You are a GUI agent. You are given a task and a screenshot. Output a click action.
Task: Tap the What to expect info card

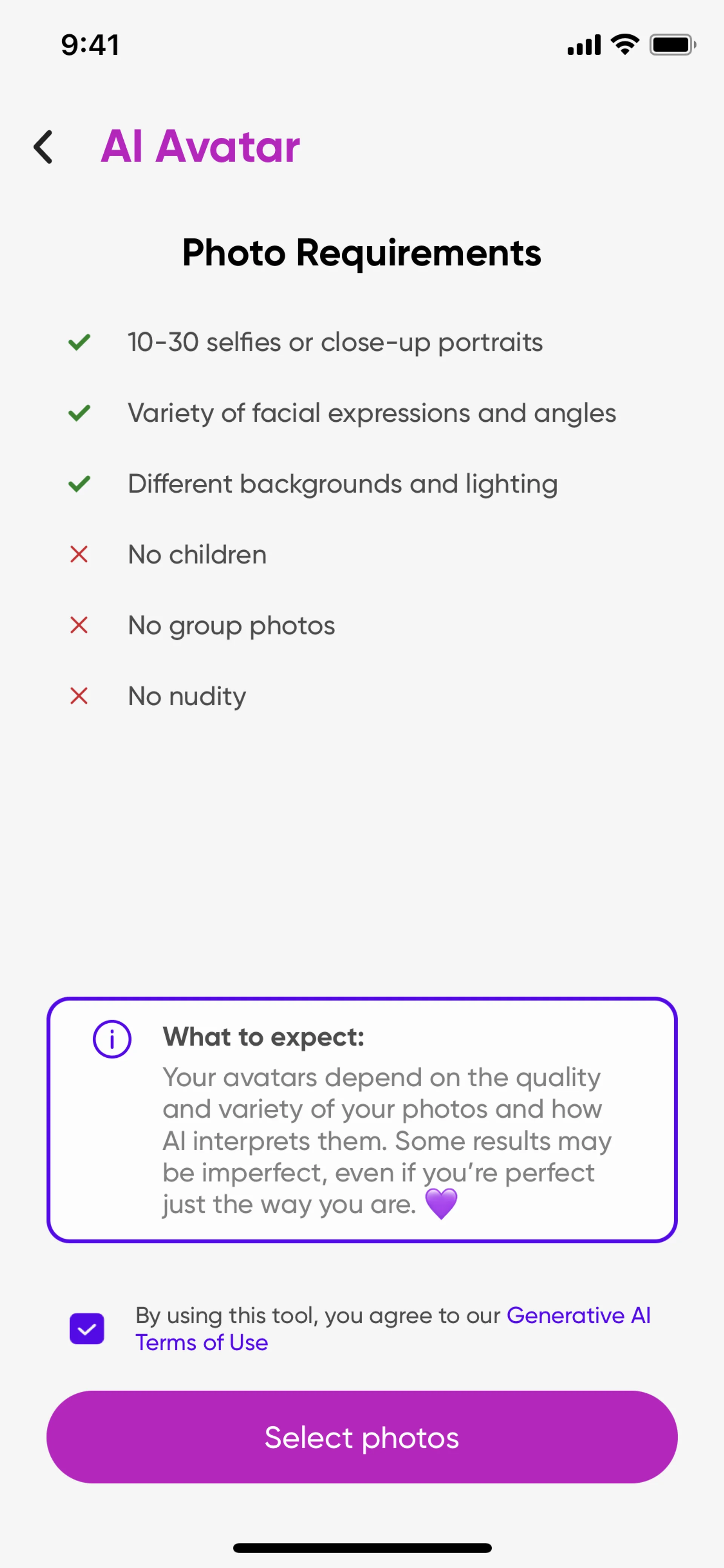tap(362, 1120)
